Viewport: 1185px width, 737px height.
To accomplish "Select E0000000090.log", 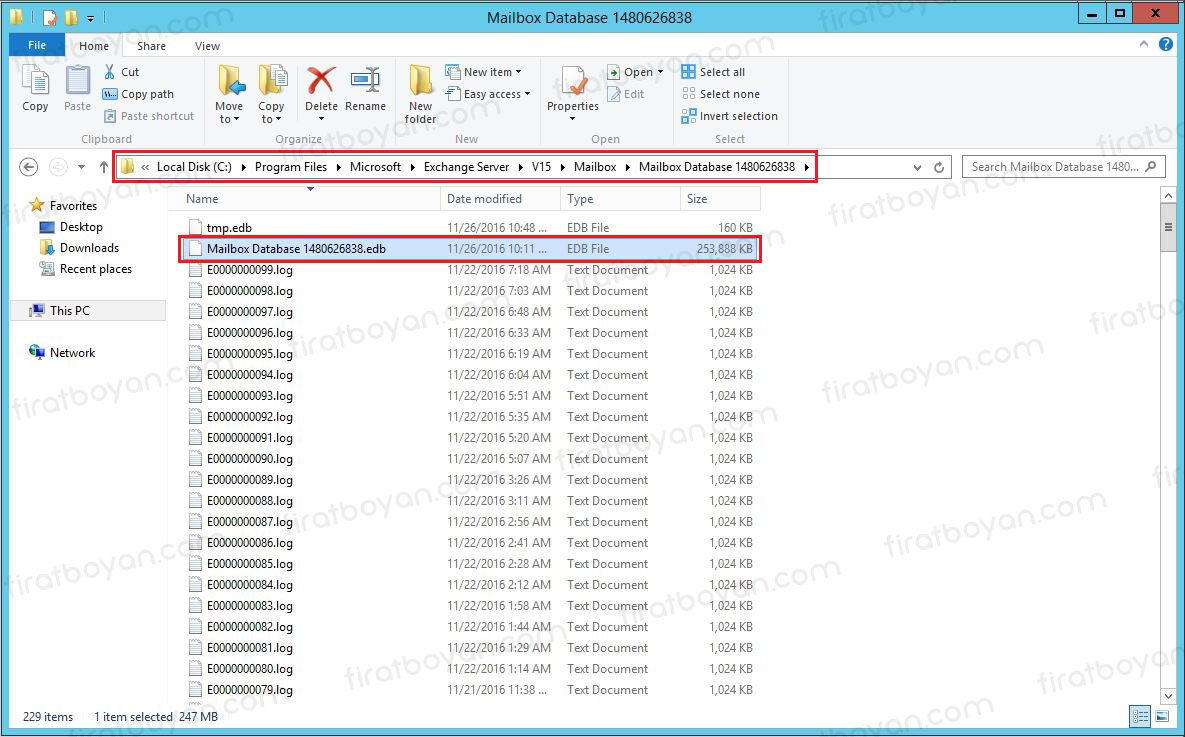I will (469, 459).
